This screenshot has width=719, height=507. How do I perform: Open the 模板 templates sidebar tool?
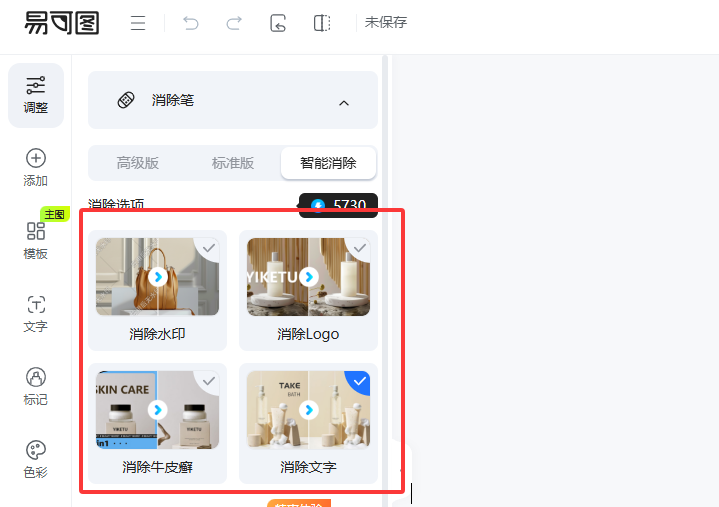tap(36, 241)
